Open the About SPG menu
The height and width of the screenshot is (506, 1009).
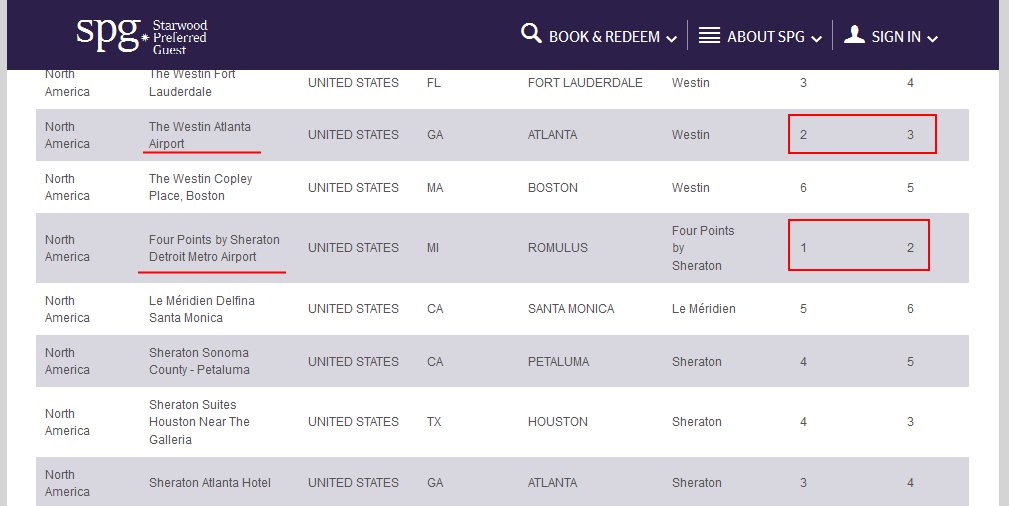click(765, 36)
